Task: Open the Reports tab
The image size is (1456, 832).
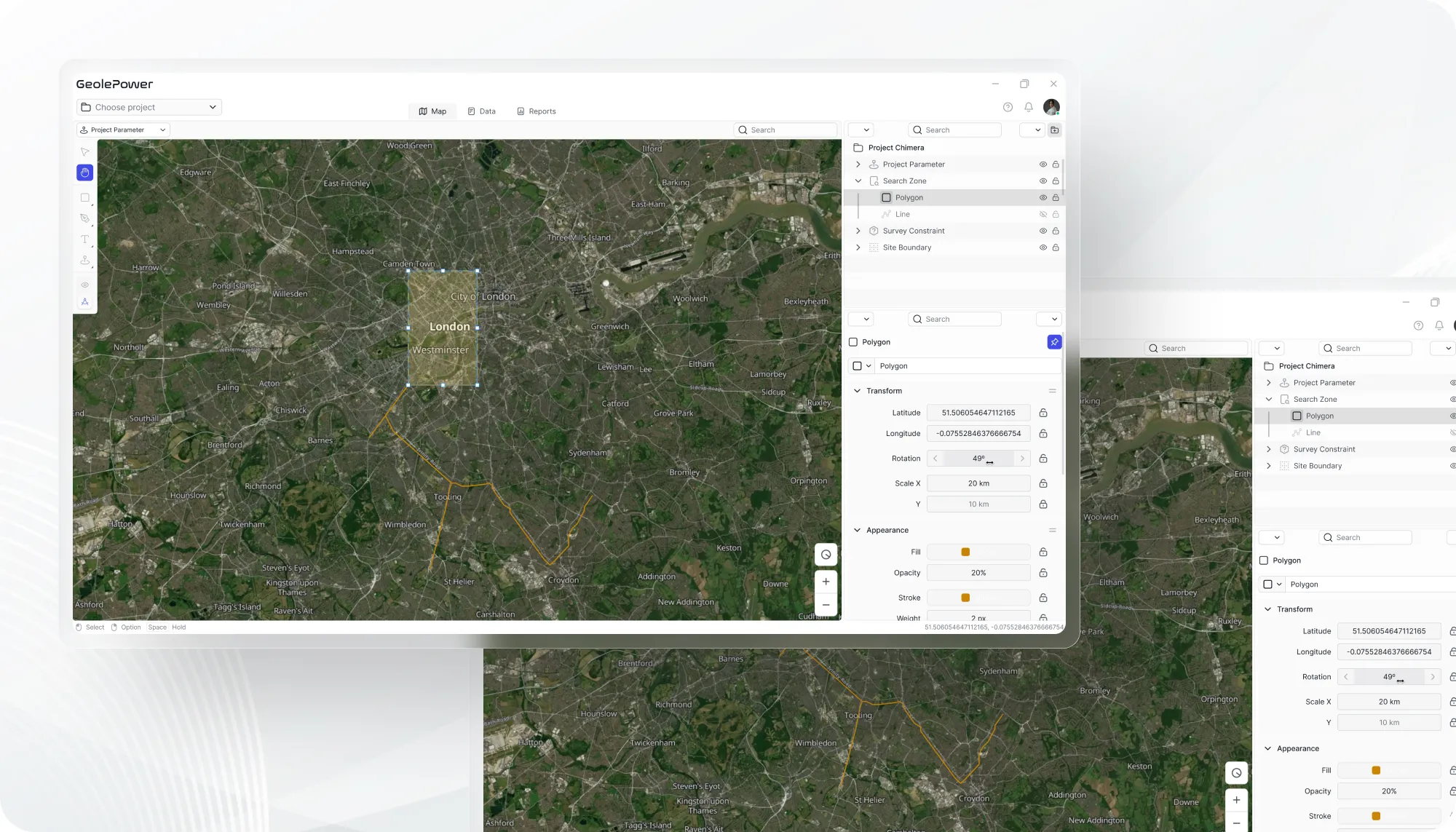Action: point(536,111)
